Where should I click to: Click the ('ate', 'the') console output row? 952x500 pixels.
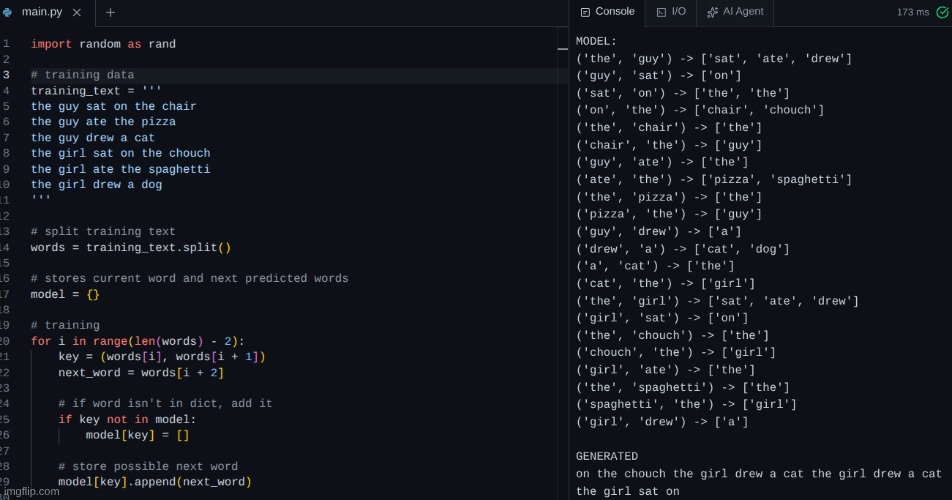(713, 180)
